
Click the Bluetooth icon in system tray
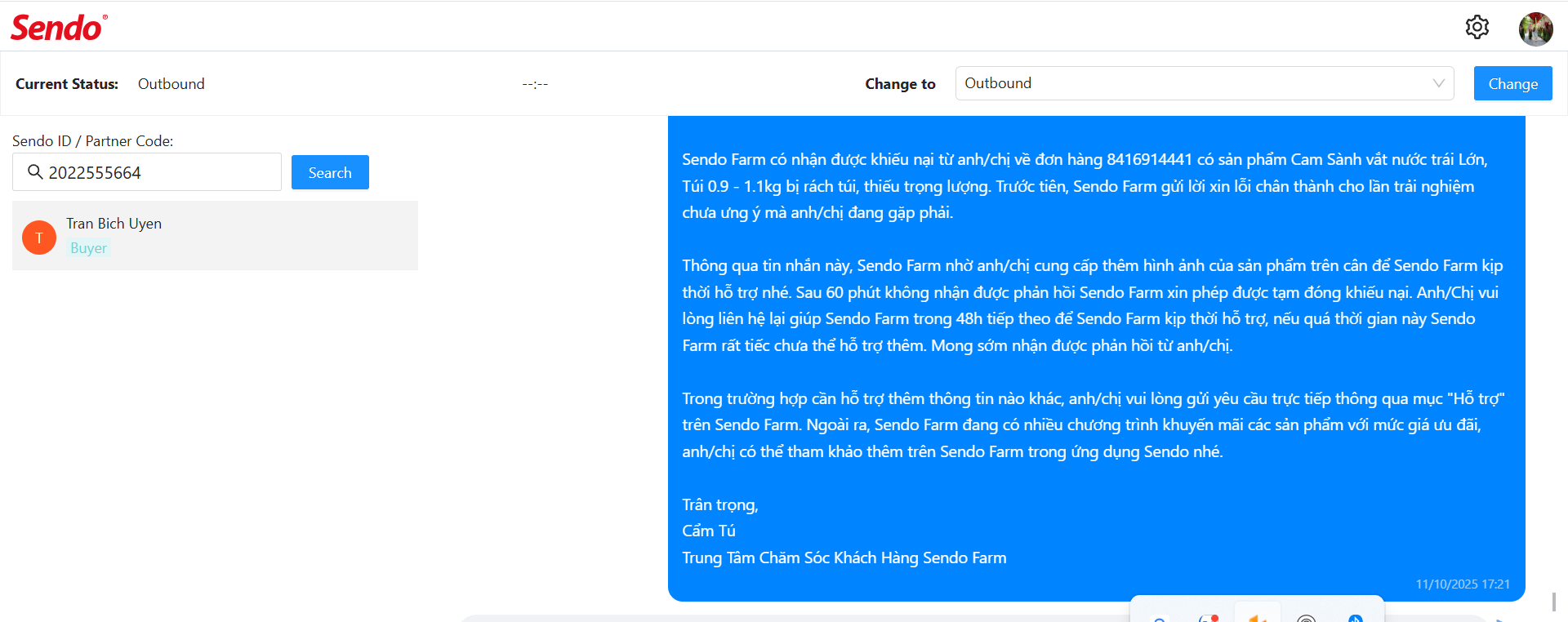tap(1355, 618)
